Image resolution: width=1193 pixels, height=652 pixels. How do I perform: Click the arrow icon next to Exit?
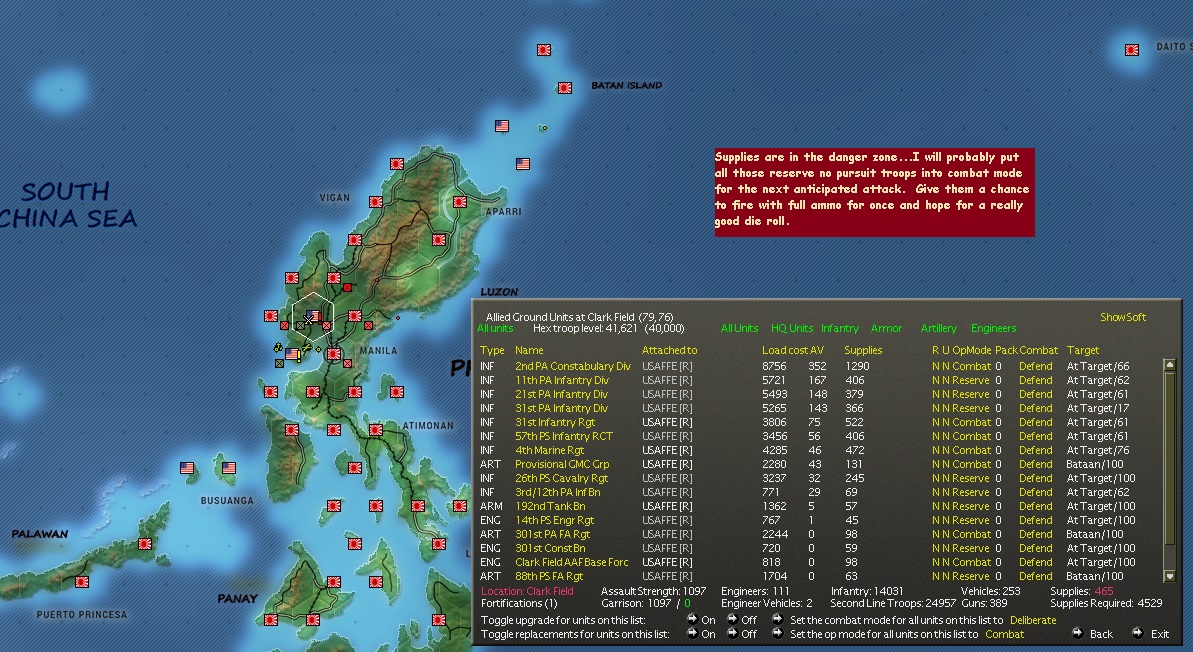coord(1137,633)
